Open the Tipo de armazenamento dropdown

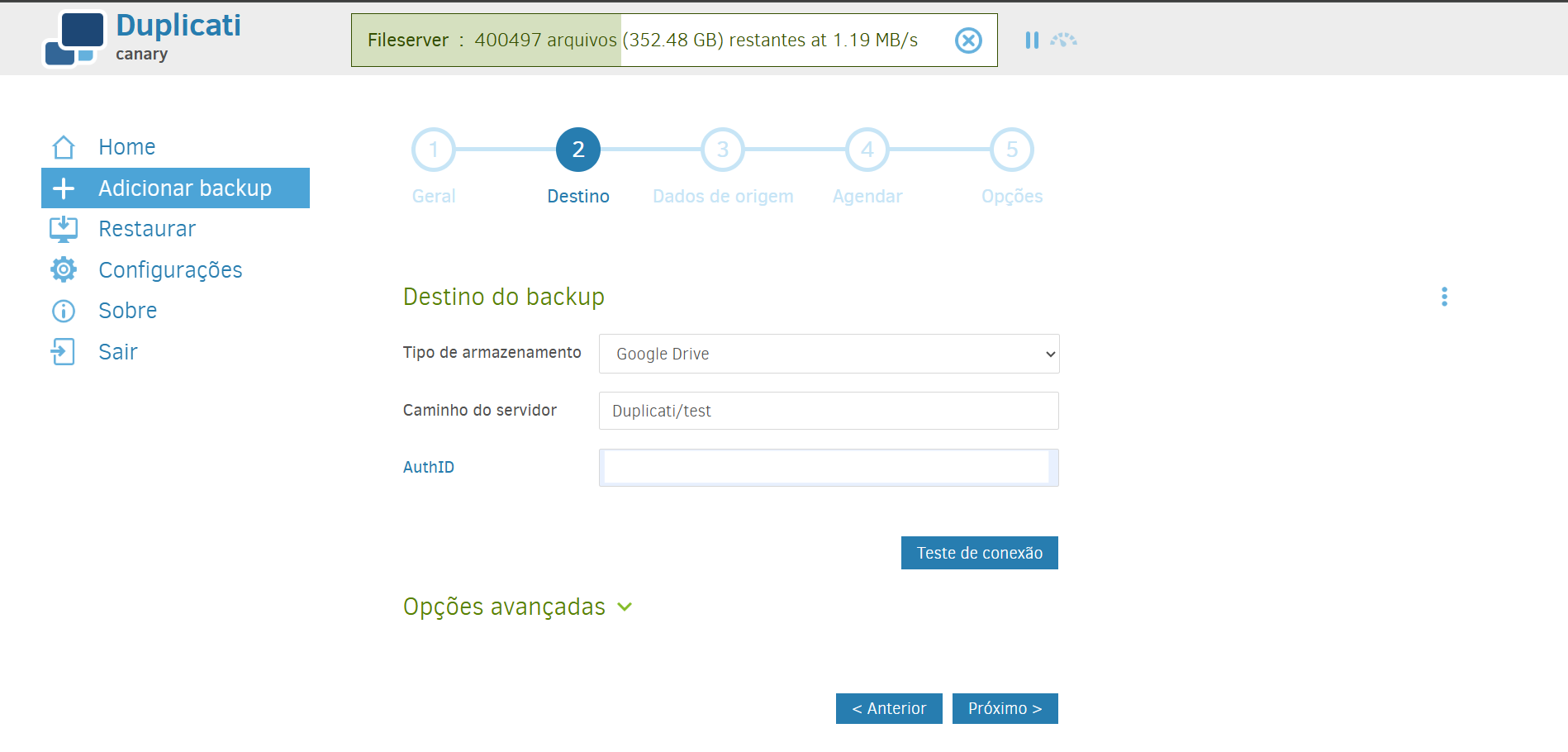(x=829, y=354)
